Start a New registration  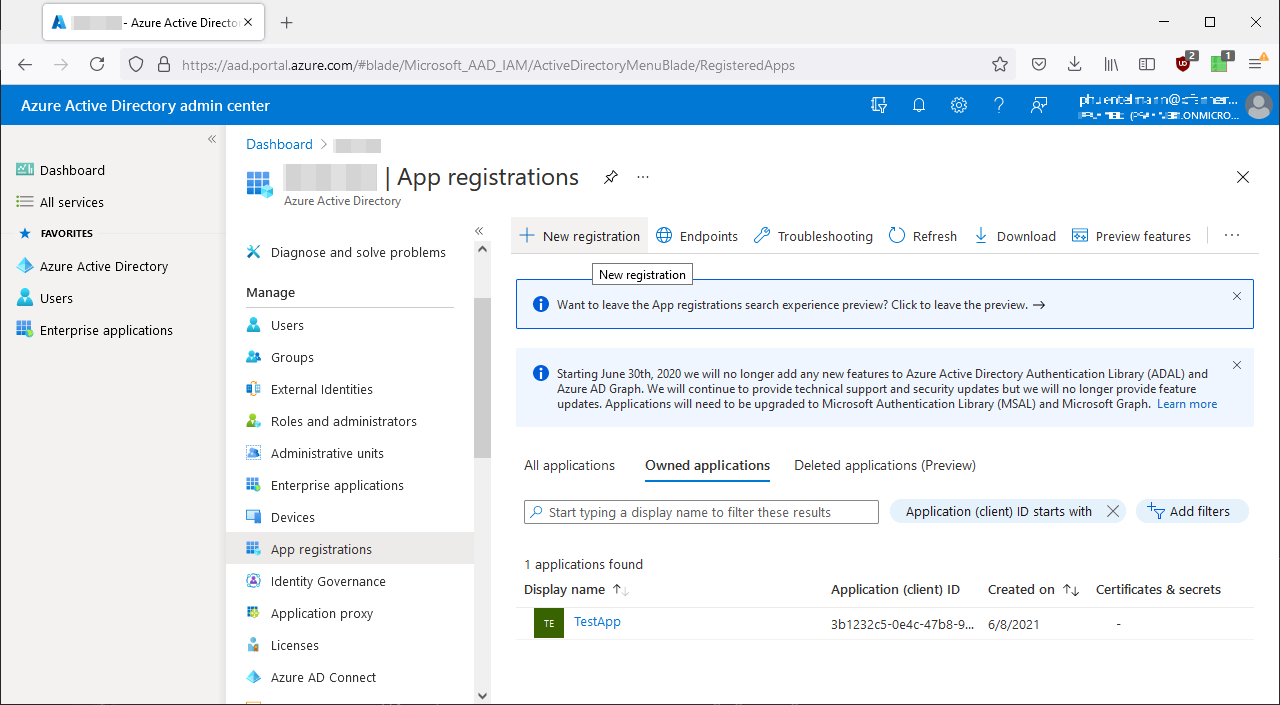pos(580,235)
